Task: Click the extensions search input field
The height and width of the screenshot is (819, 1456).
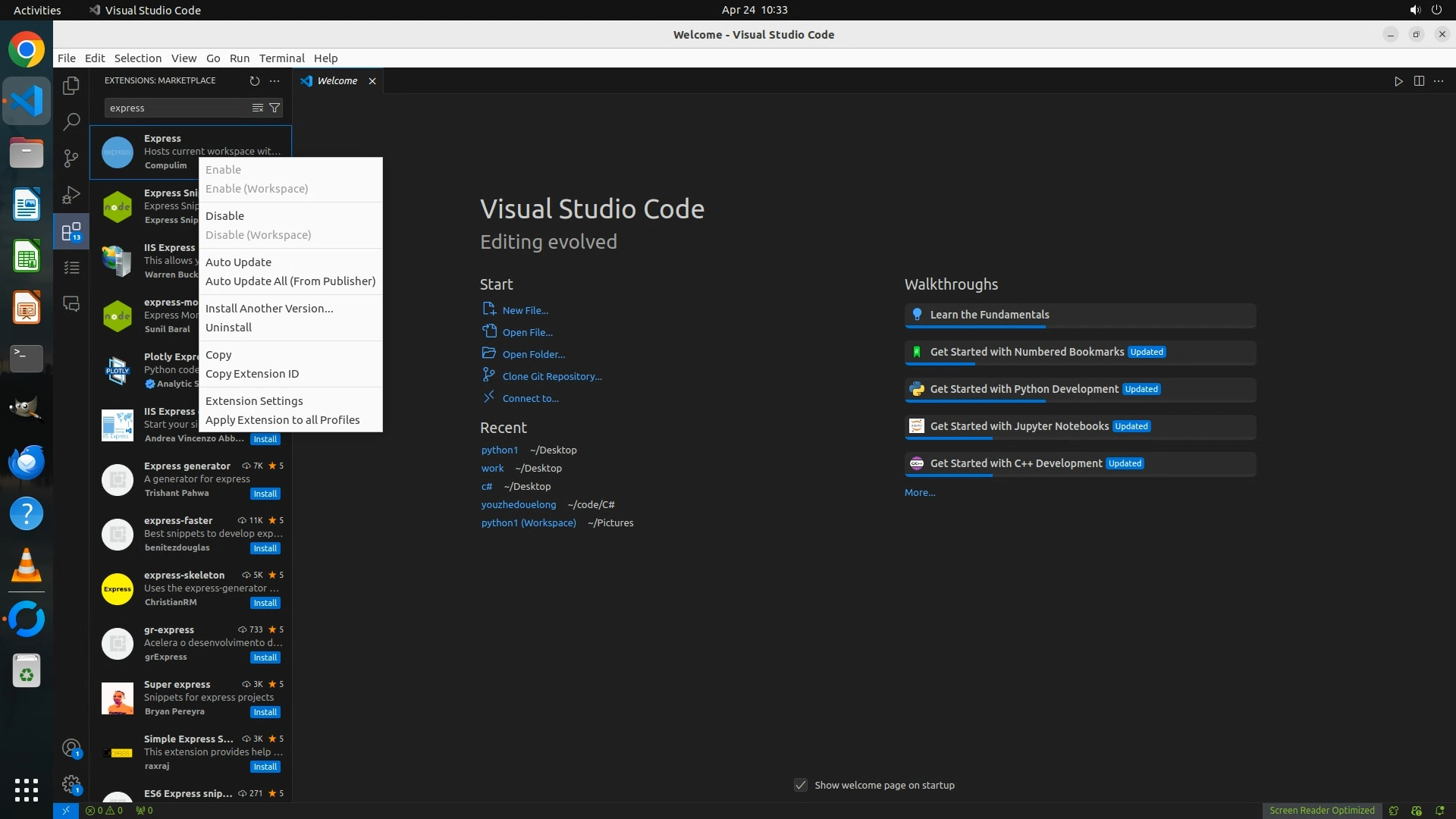Action: click(x=178, y=108)
